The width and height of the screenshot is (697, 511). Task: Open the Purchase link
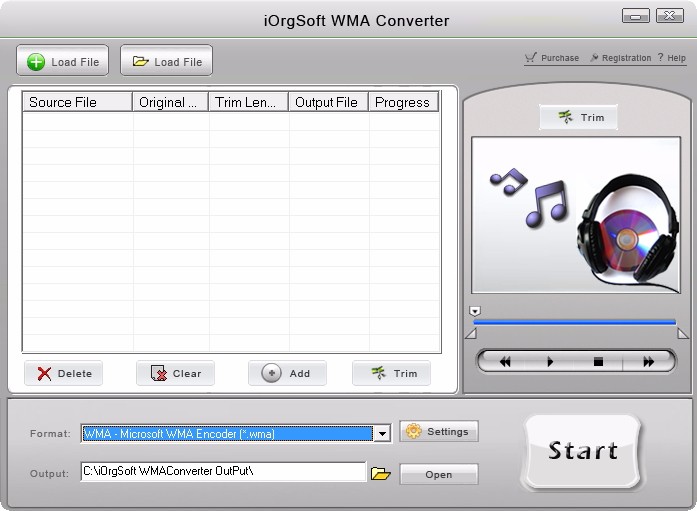[552, 58]
